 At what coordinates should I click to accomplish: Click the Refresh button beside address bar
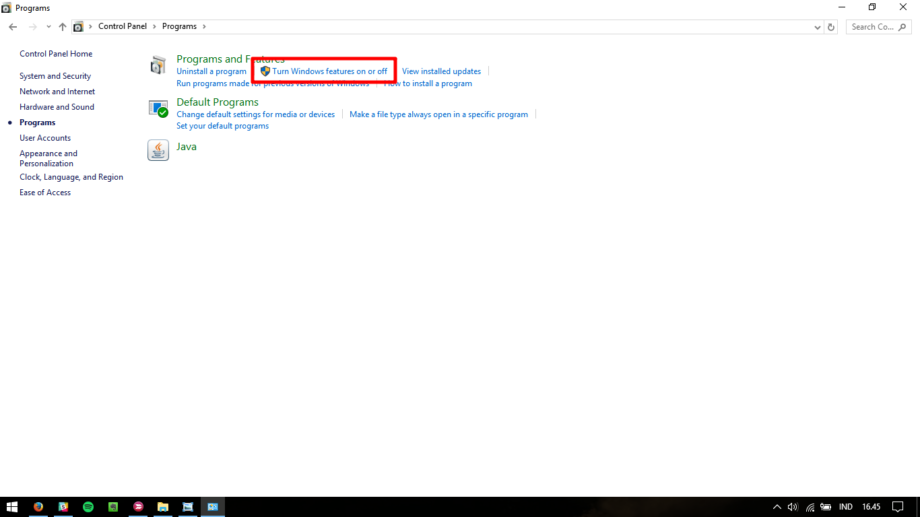[831, 27]
